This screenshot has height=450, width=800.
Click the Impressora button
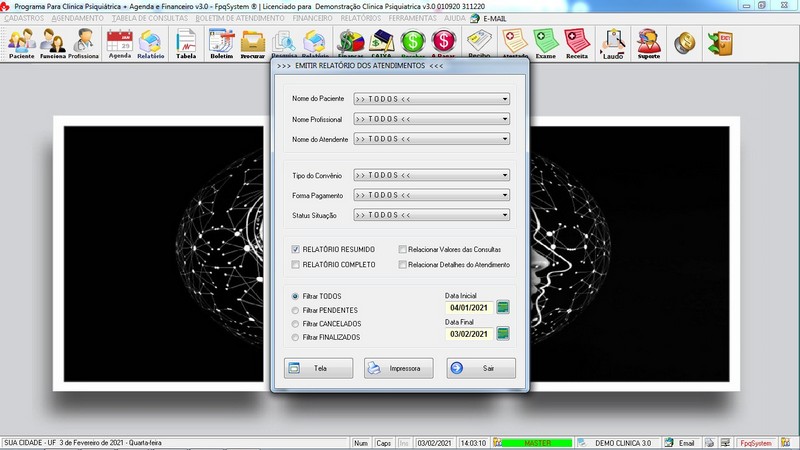[398, 368]
